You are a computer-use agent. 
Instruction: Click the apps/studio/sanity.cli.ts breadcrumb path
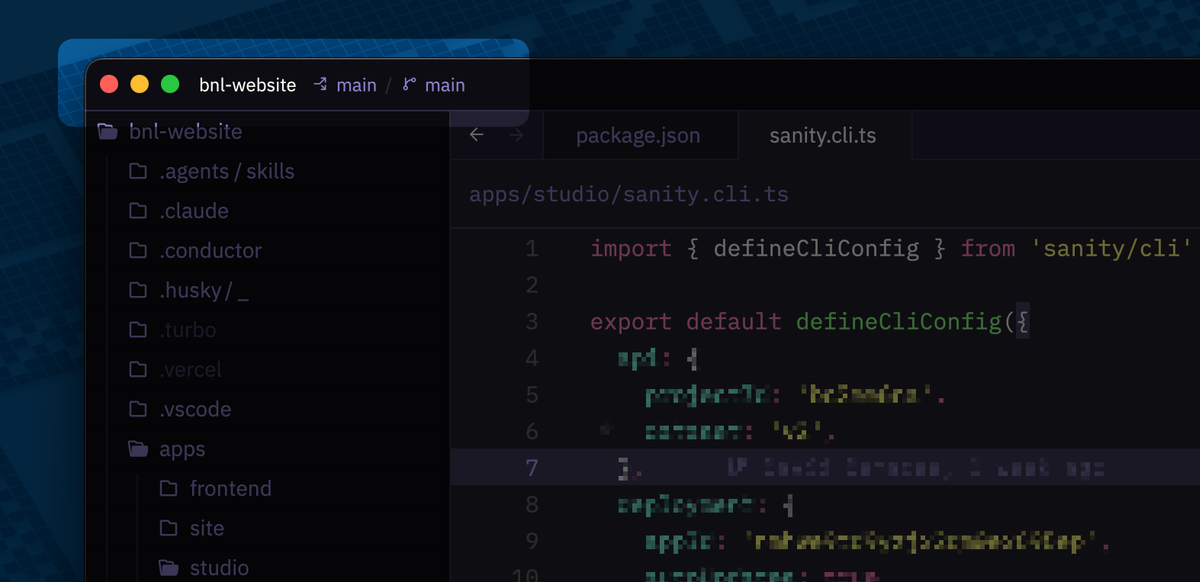[x=629, y=194]
